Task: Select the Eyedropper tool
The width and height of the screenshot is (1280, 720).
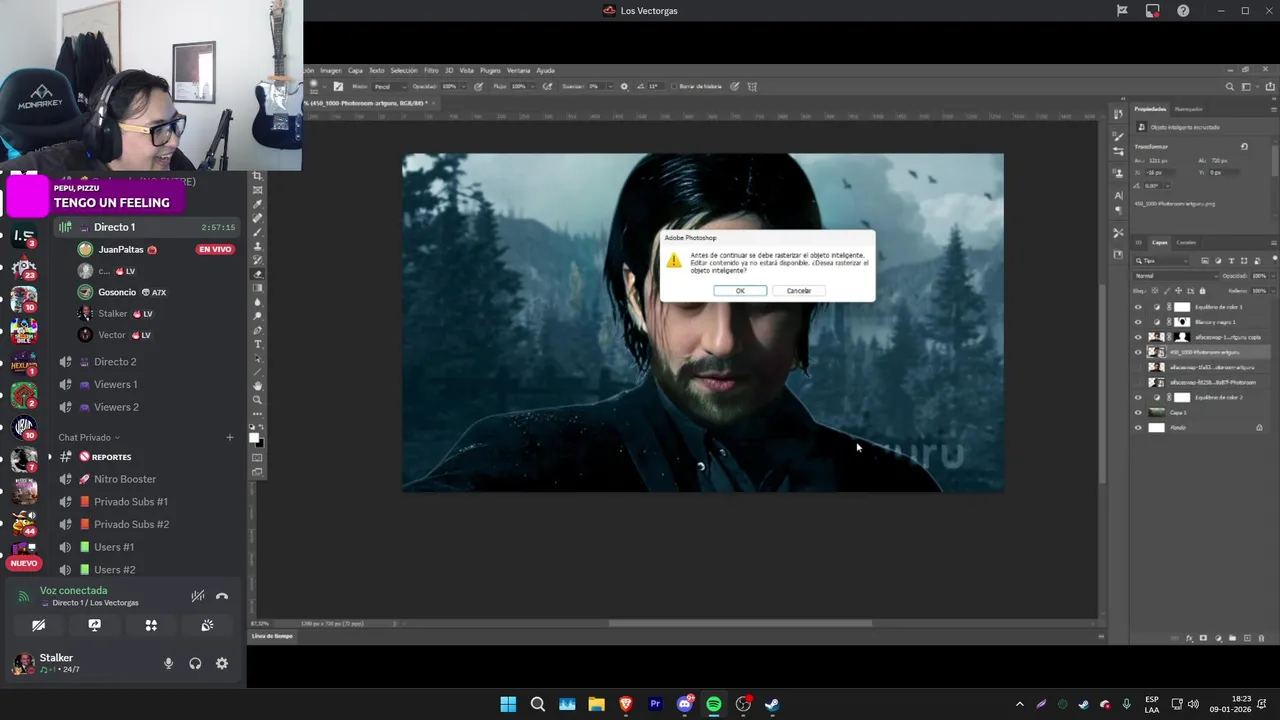Action: [x=257, y=204]
